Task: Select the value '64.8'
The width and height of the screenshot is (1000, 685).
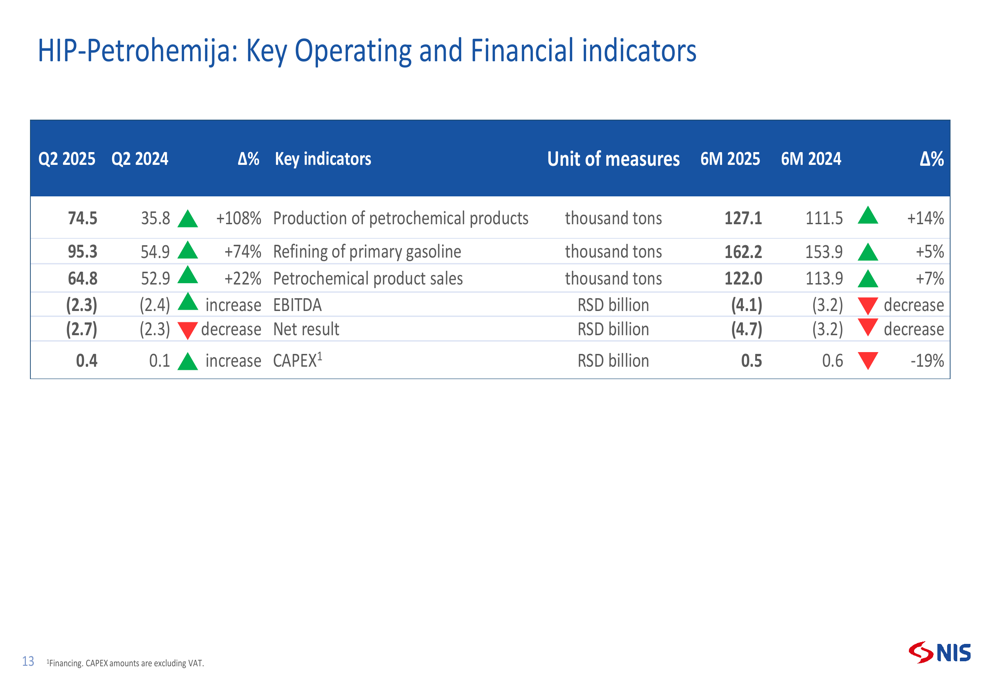Action: [82, 279]
